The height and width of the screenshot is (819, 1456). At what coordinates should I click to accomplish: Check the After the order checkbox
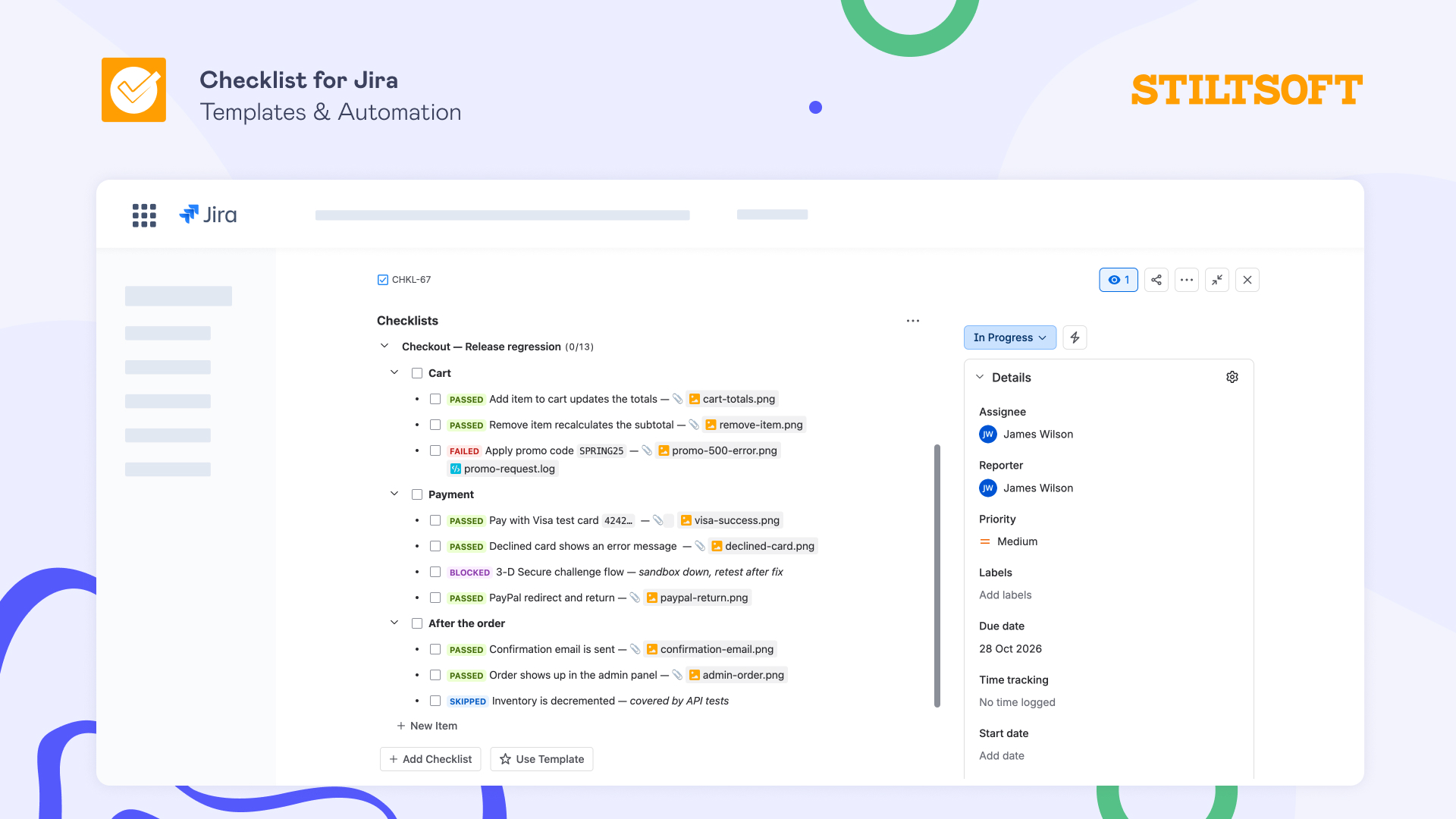pyautogui.click(x=417, y=623)
